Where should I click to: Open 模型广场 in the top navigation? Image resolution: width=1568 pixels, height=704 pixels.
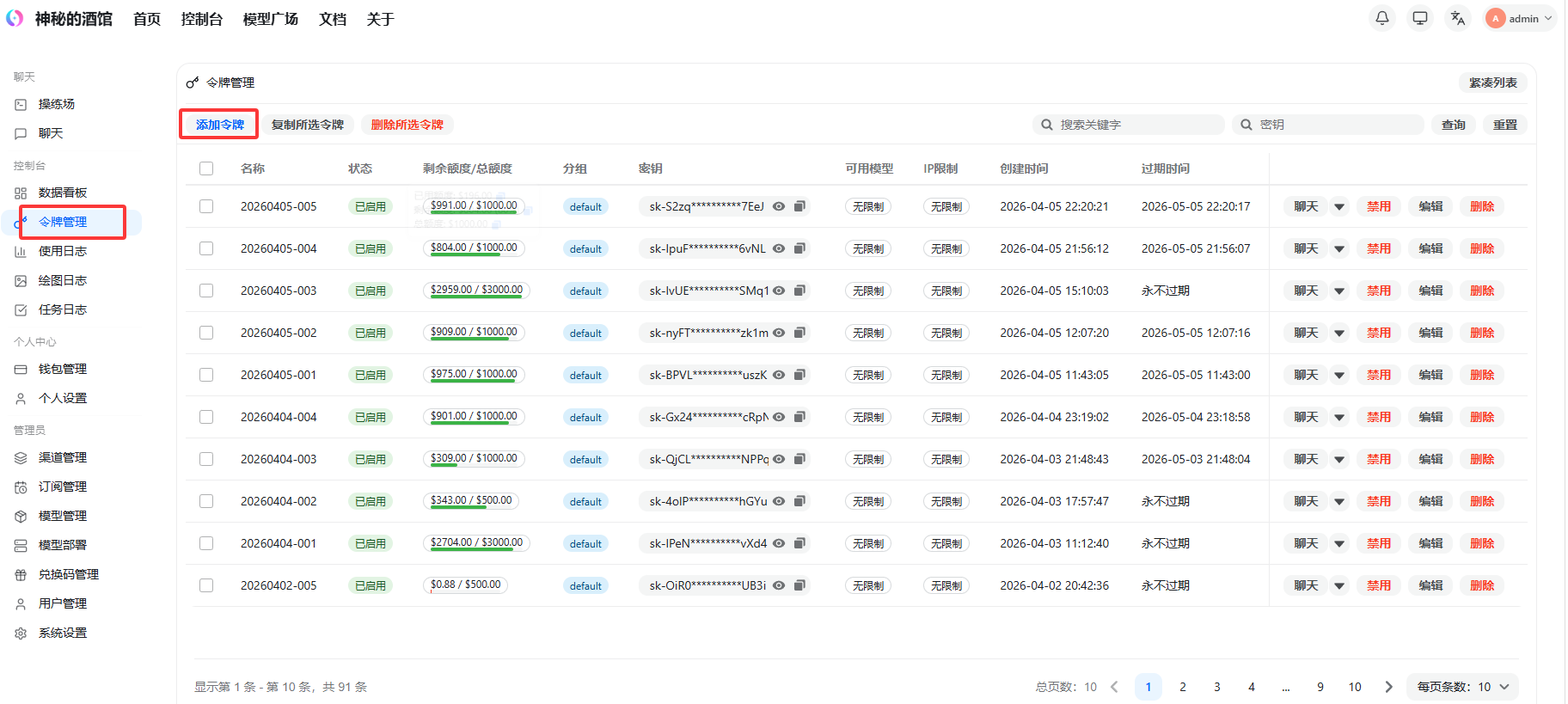[270, 19]
